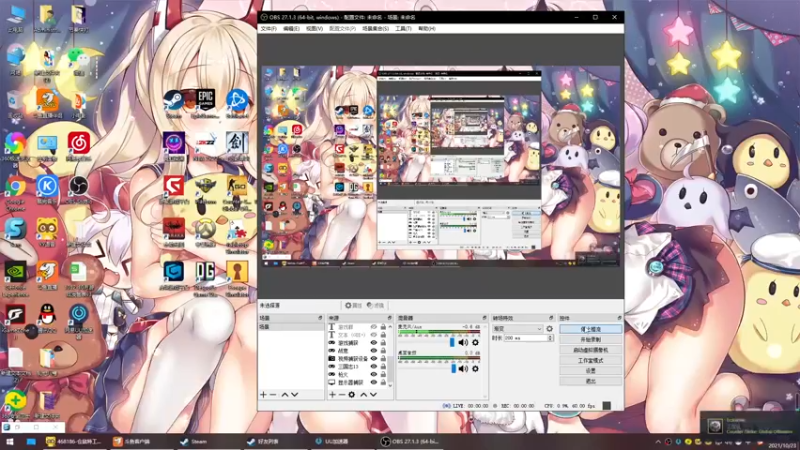Adjust transition duration 300 ms stepper arrows

(x=550, y=338)
